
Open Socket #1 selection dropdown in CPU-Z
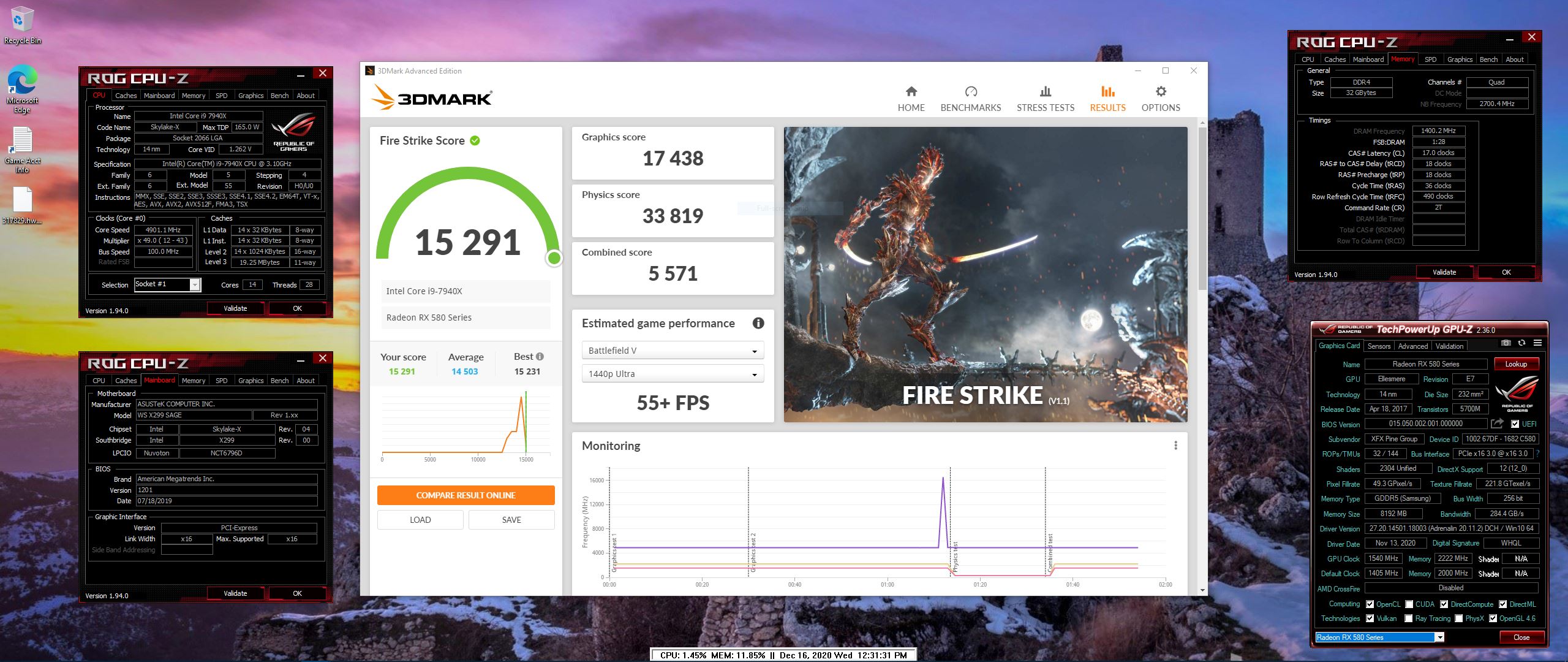(x=167, y=284)
